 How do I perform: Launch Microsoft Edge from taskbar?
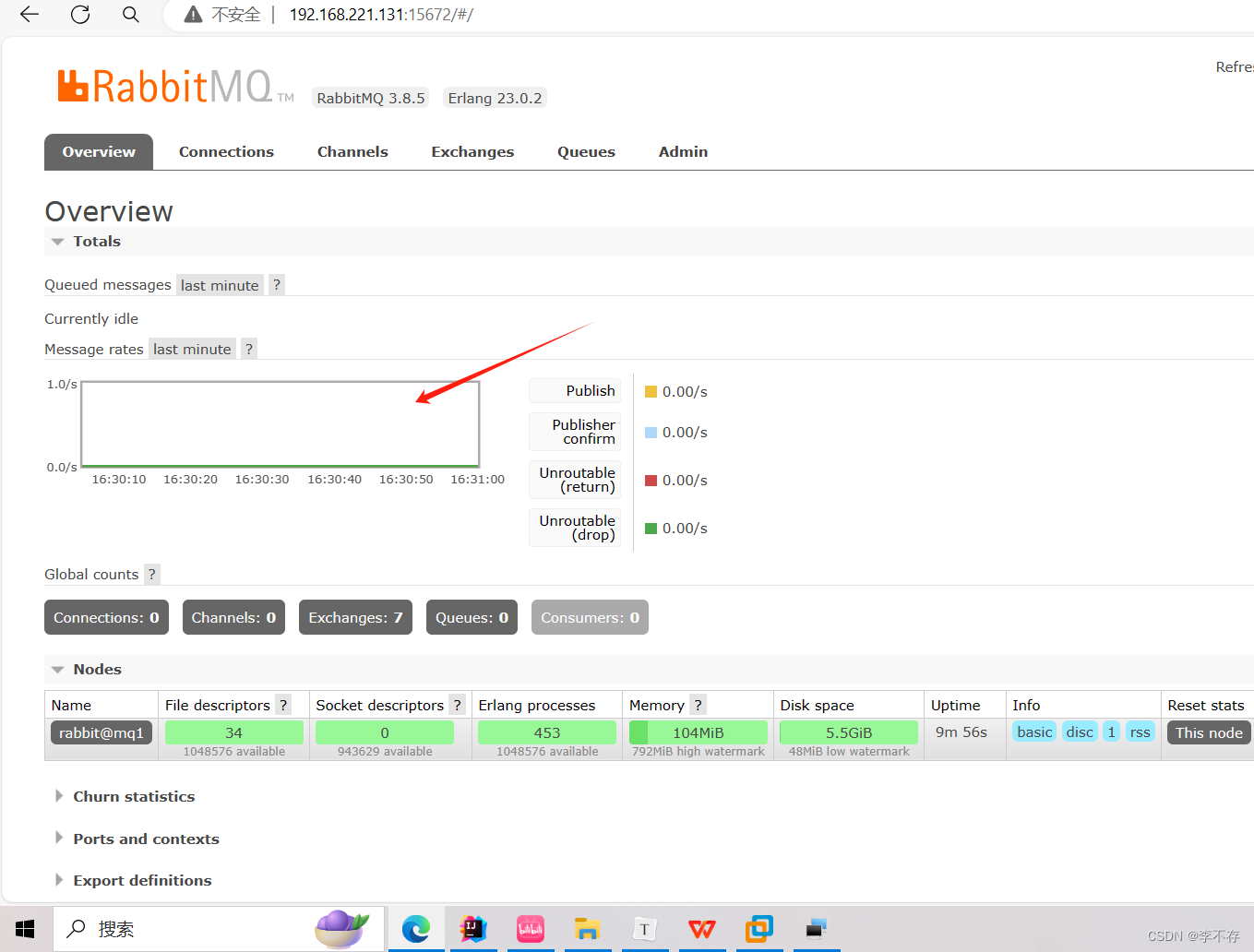(x=416, y=929)
